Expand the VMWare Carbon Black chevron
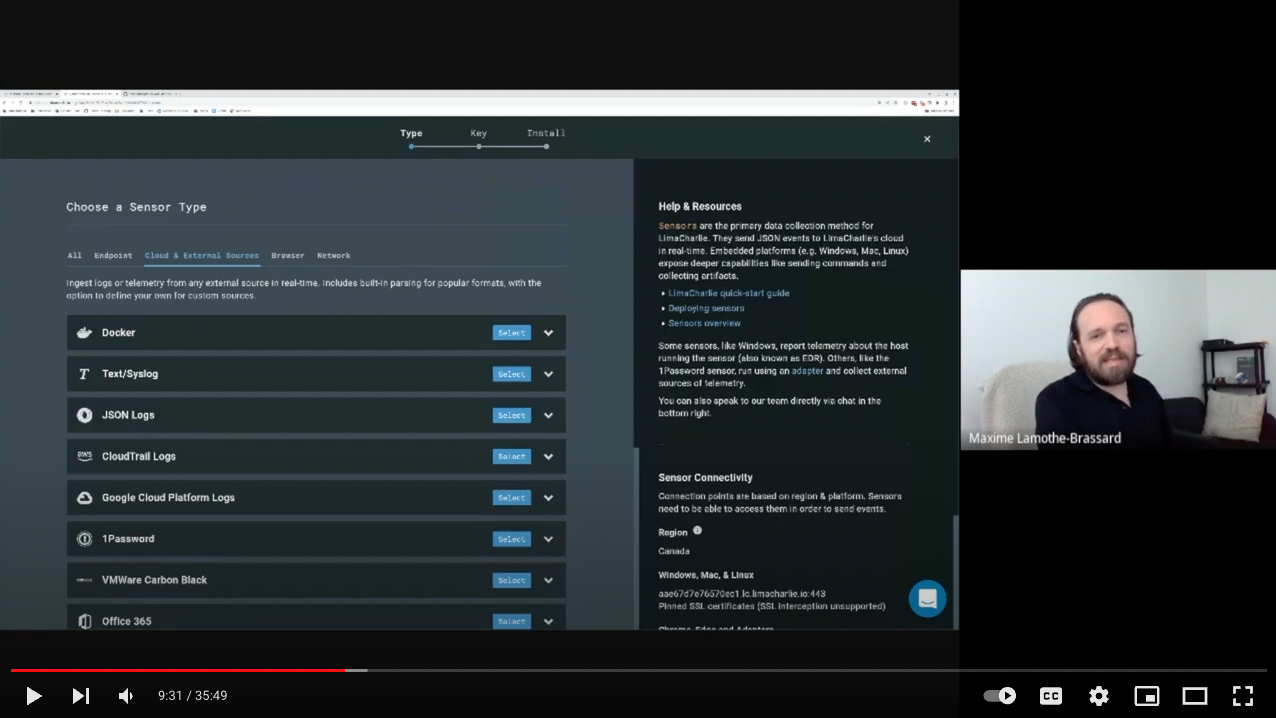The image size is (1276, 718). (x=548, y=580)
